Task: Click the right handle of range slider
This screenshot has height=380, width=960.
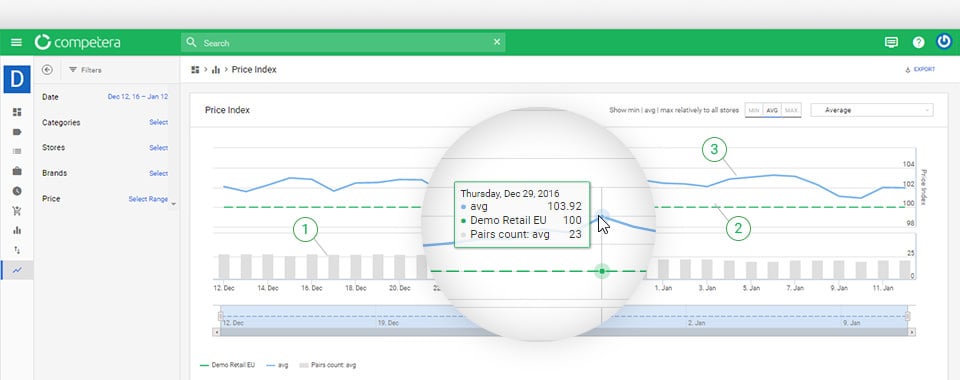Action: [x=907, y=316]
